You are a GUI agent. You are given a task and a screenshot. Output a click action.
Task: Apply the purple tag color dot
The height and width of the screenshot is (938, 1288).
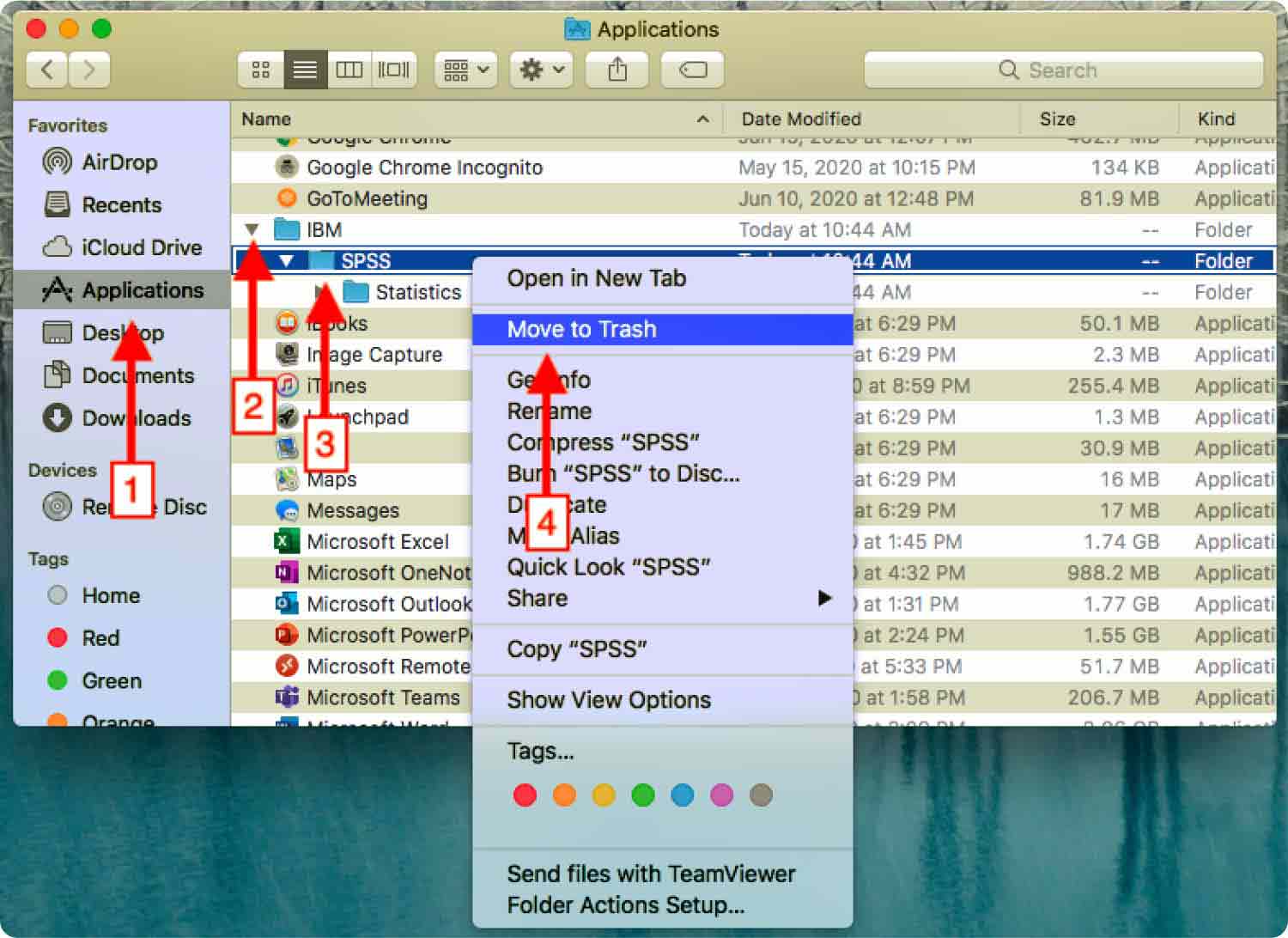tap(722, 795)
